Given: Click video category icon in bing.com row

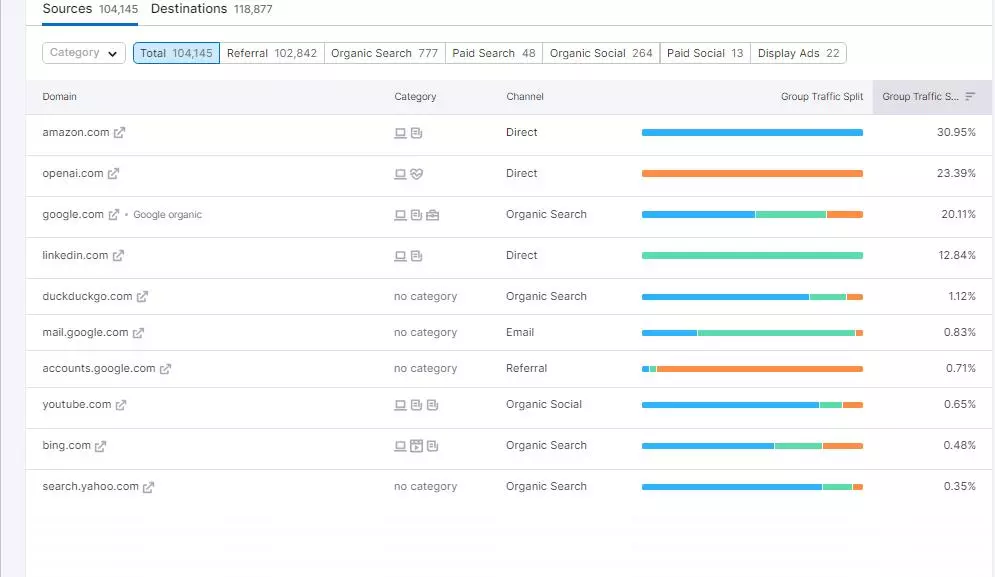Looking at the screenshot, I should click(416, 446).
